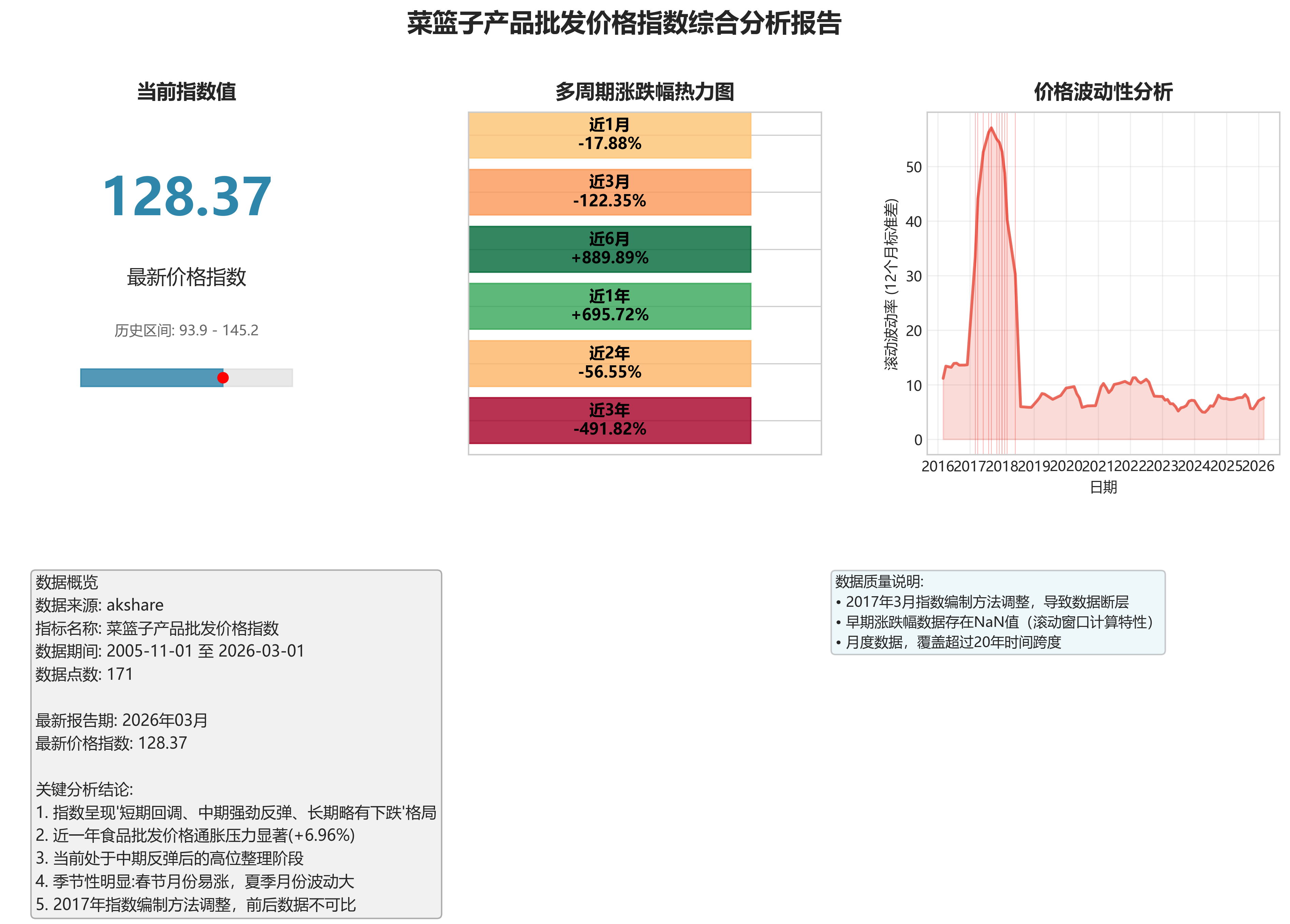Click the 历史区间 93.9 - 145.2 text
1290x924 pixels.
coord(187,331)
